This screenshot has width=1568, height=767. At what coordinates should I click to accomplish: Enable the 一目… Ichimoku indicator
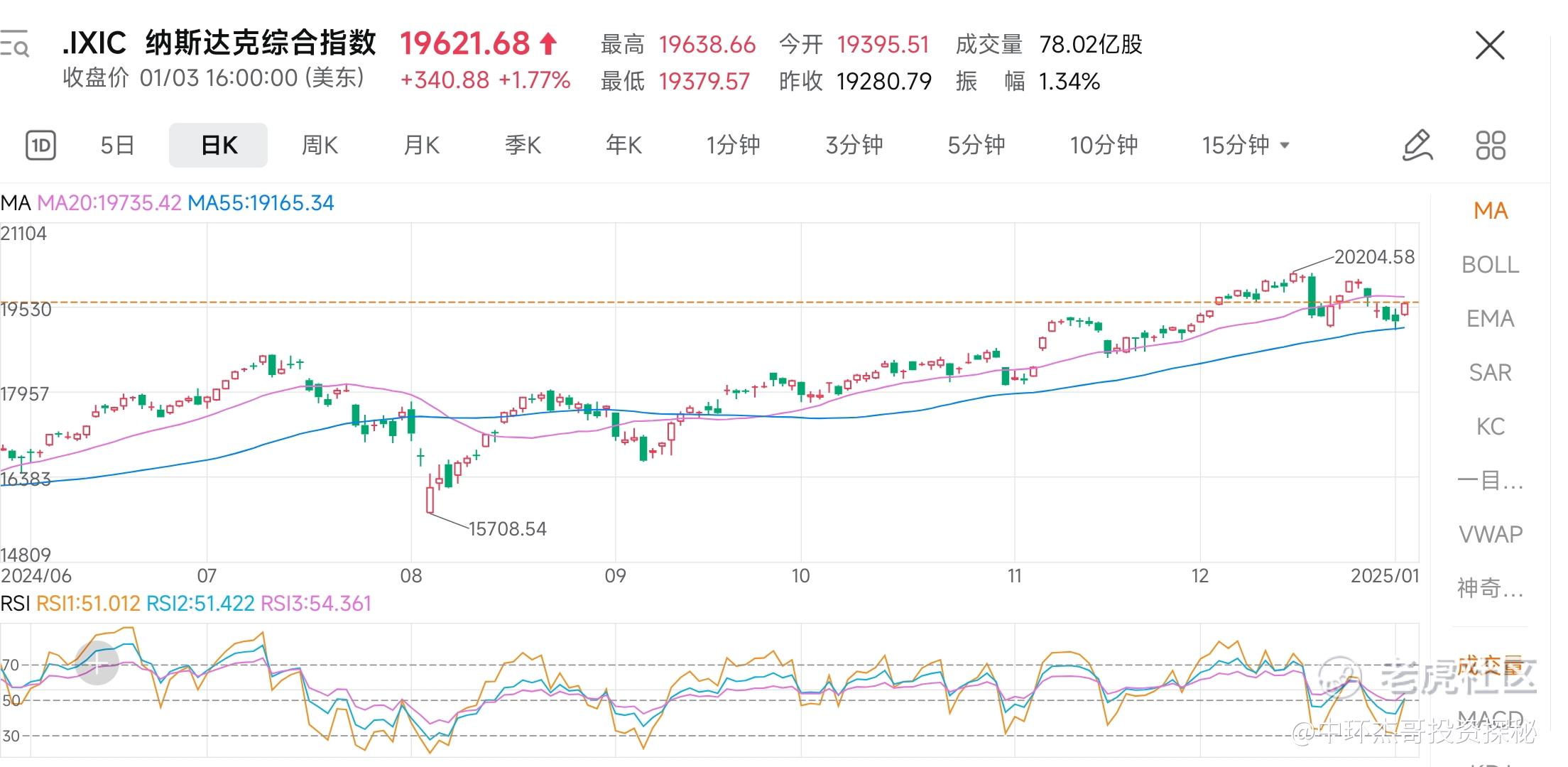[1491, 480]
